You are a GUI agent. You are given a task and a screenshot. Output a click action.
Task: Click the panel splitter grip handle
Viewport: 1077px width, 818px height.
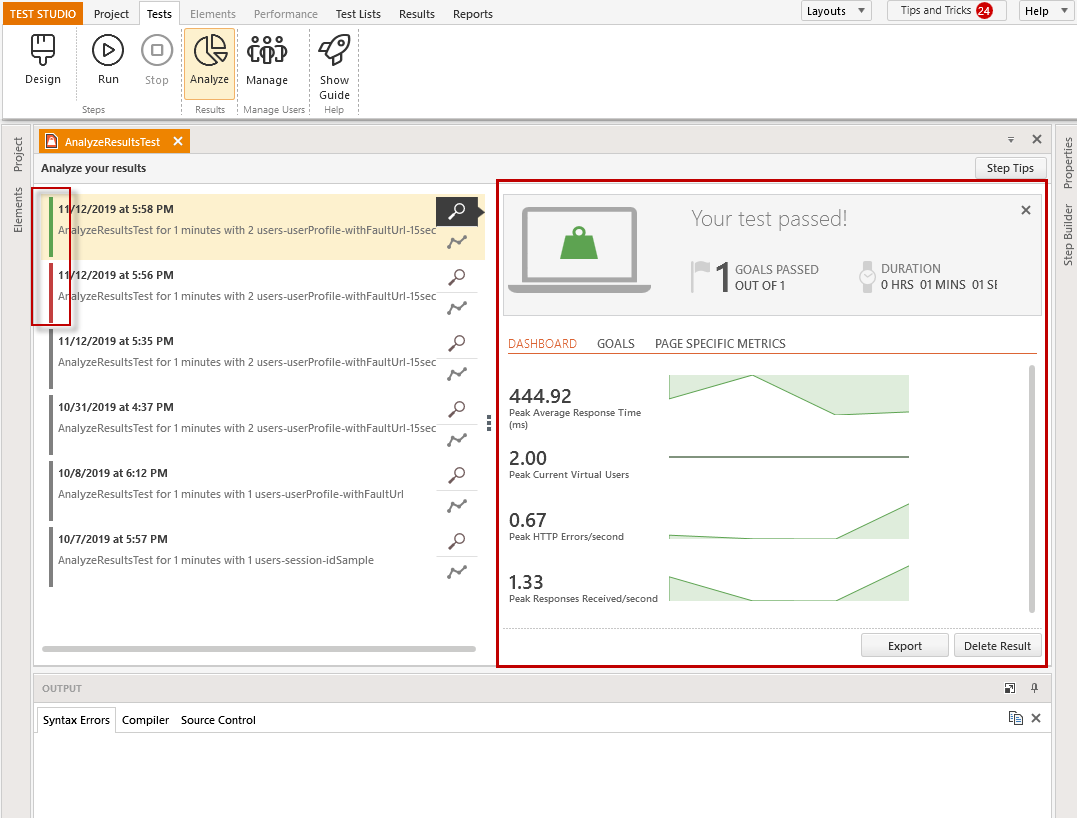click(489, 423)
